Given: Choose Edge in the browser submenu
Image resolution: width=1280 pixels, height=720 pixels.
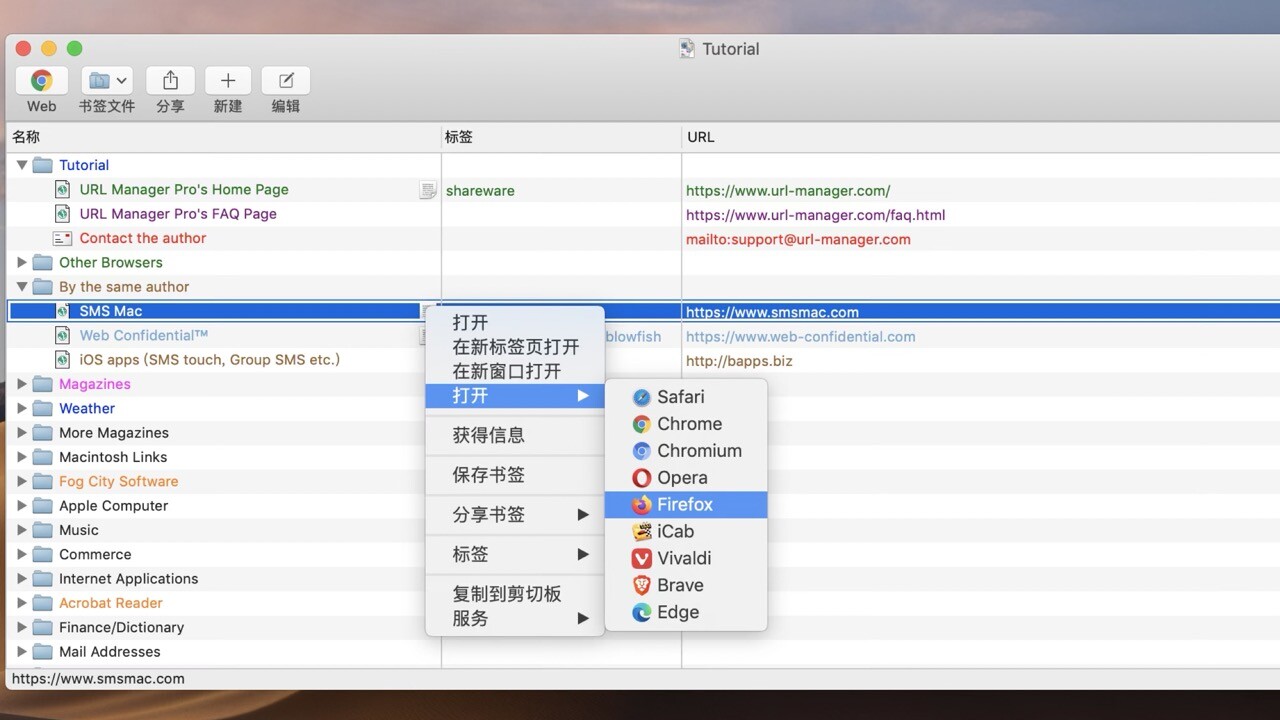Looking at the screenshot, I should pyautogui.click(x=686, y=612).
